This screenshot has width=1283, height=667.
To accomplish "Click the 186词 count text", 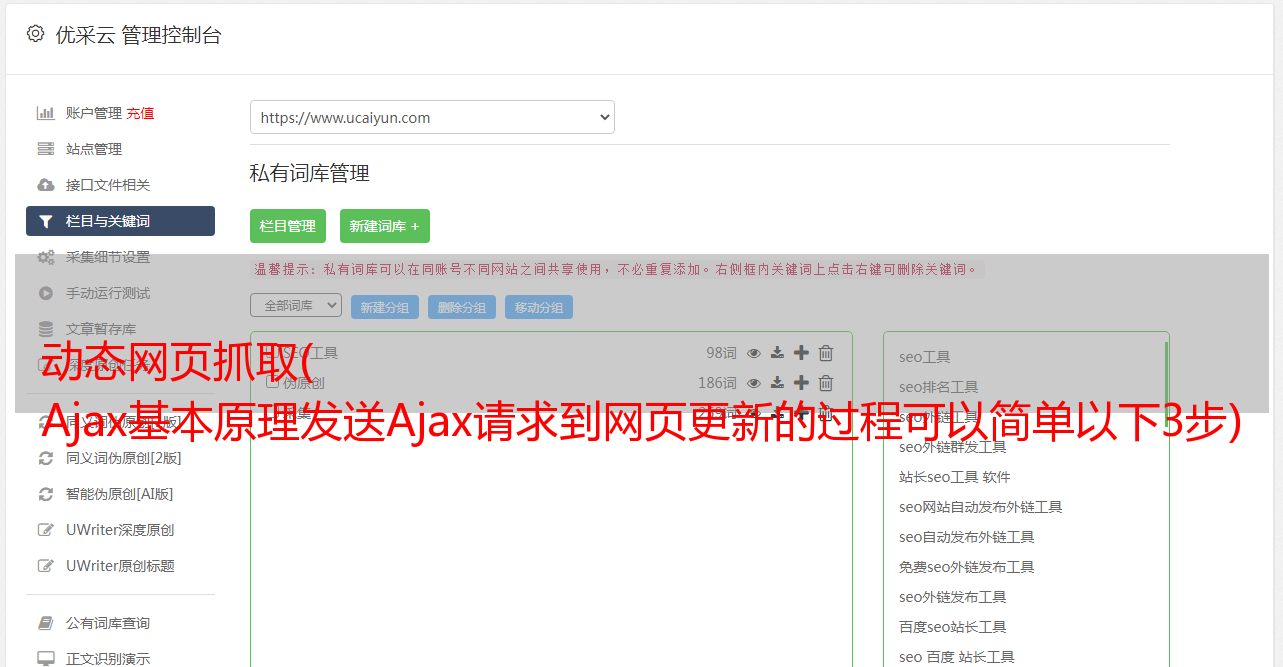I will point(717,383).
